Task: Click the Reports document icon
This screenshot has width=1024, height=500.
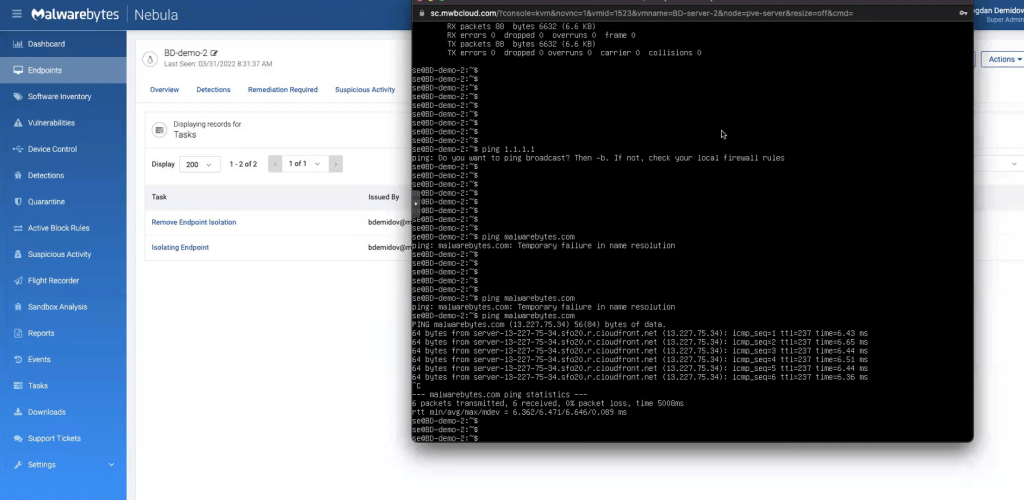Action: (18, 334)
